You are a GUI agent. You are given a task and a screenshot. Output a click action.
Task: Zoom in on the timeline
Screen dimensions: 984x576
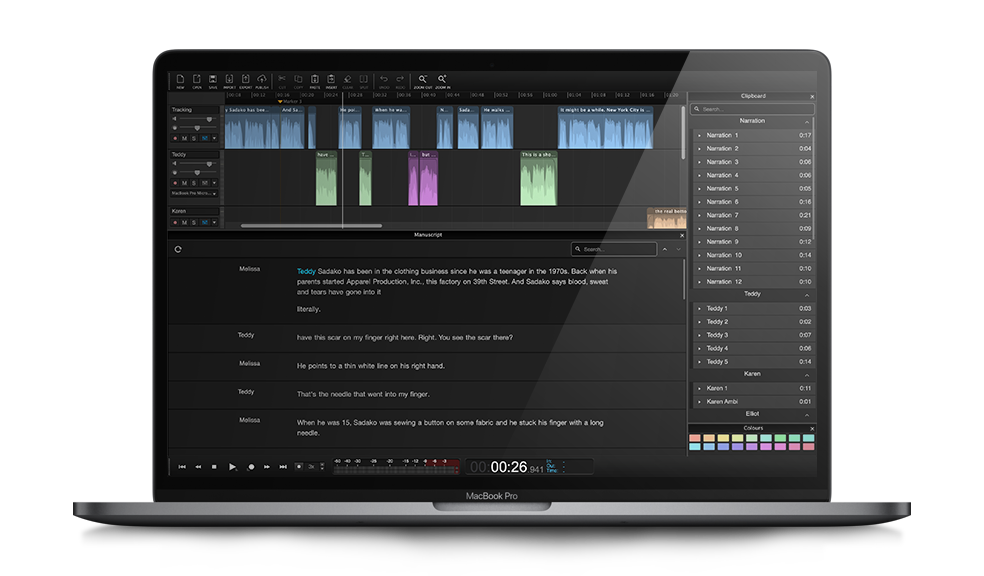[x=442, y=80]
